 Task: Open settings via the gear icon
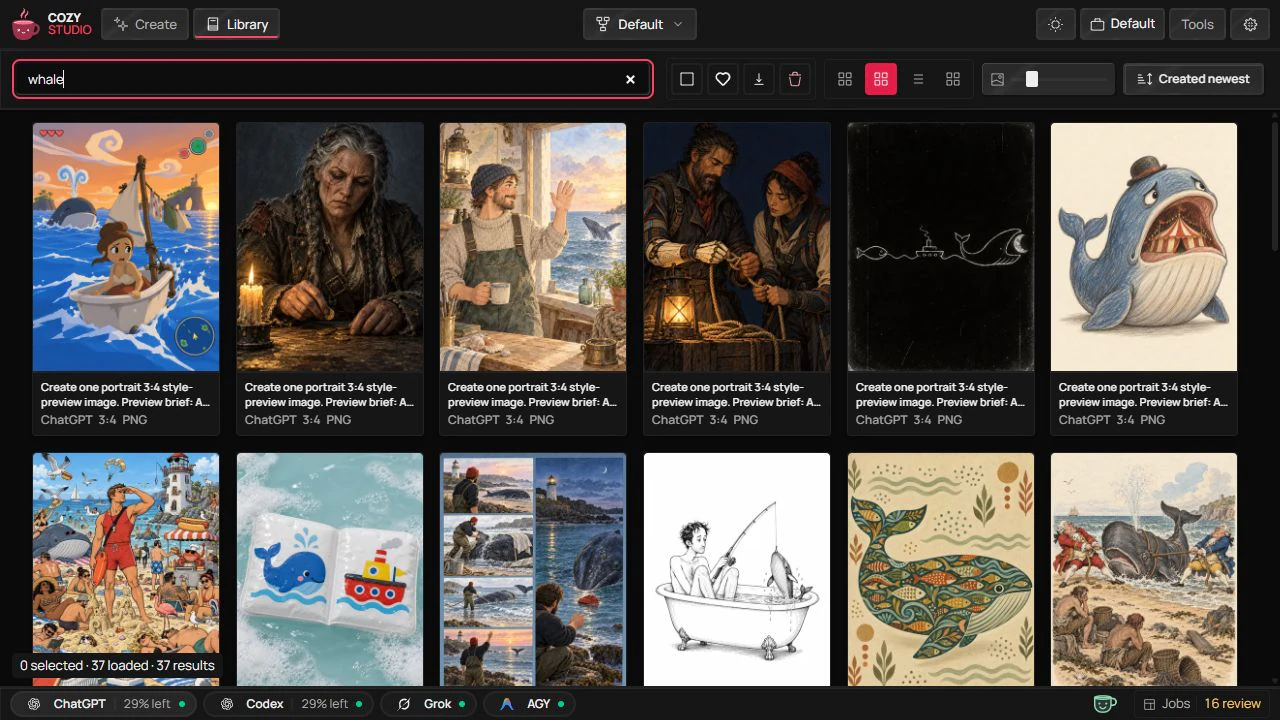[1250, 24]
